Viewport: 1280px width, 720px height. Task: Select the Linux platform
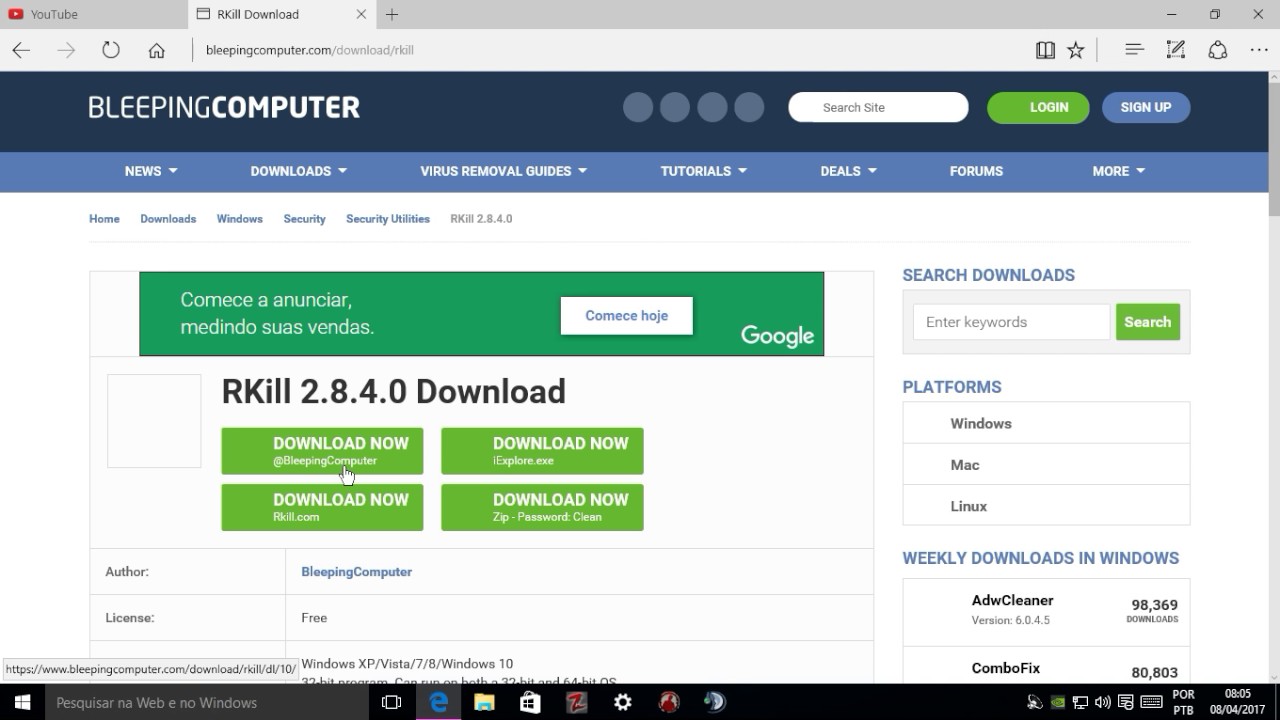(1046, 505)
